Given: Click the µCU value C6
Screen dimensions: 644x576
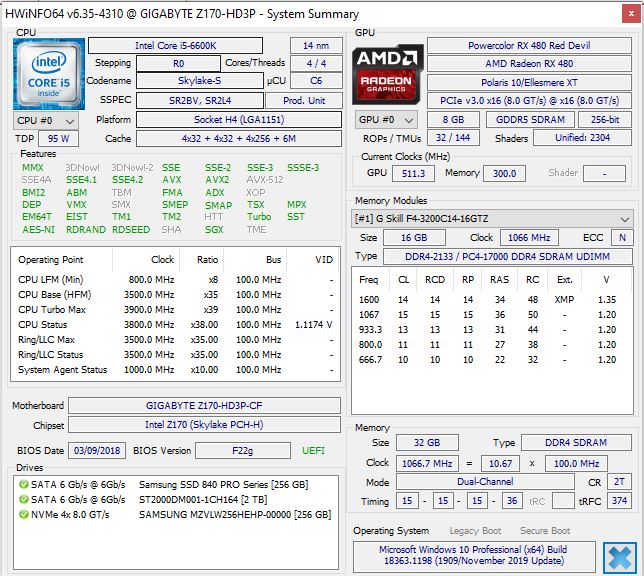Looking at the screenshot, I should (x=316, y=81).
